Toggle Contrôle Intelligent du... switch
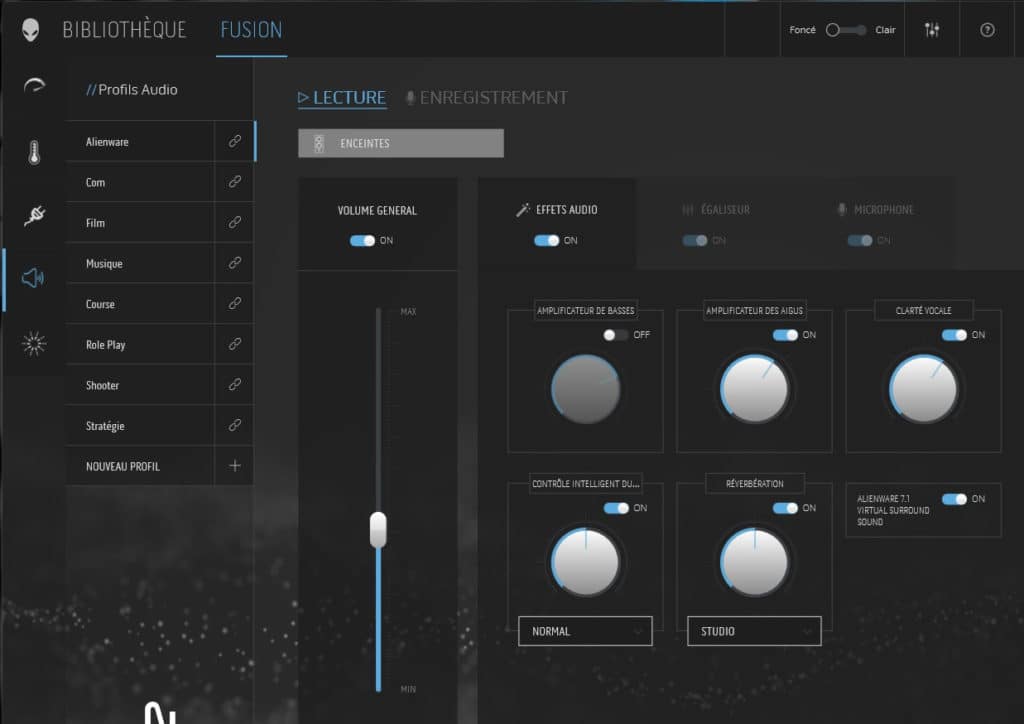 (616, 508)
